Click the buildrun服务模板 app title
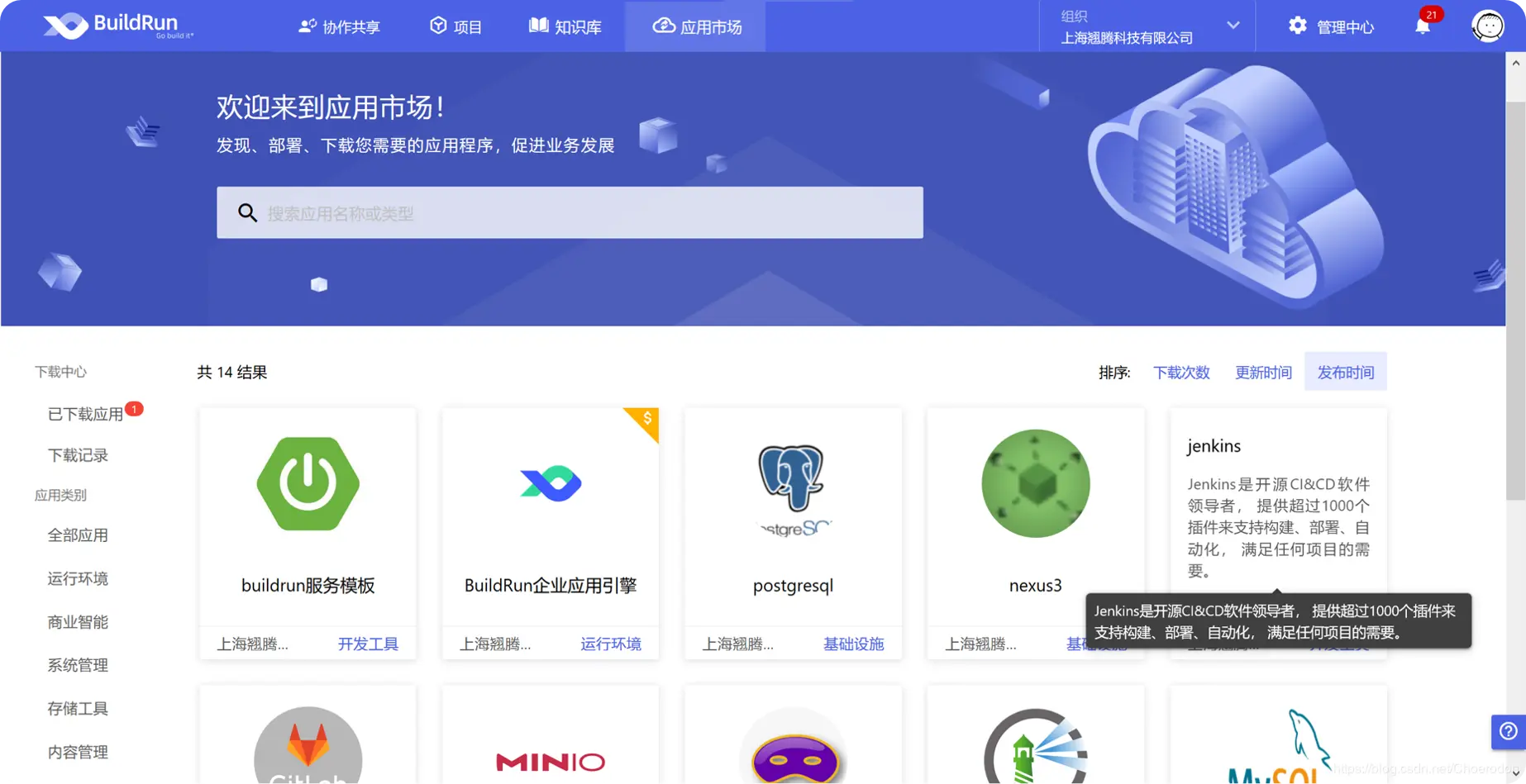Image resolution: width=1526 pixels, height=784 pixels. point(308,586)
